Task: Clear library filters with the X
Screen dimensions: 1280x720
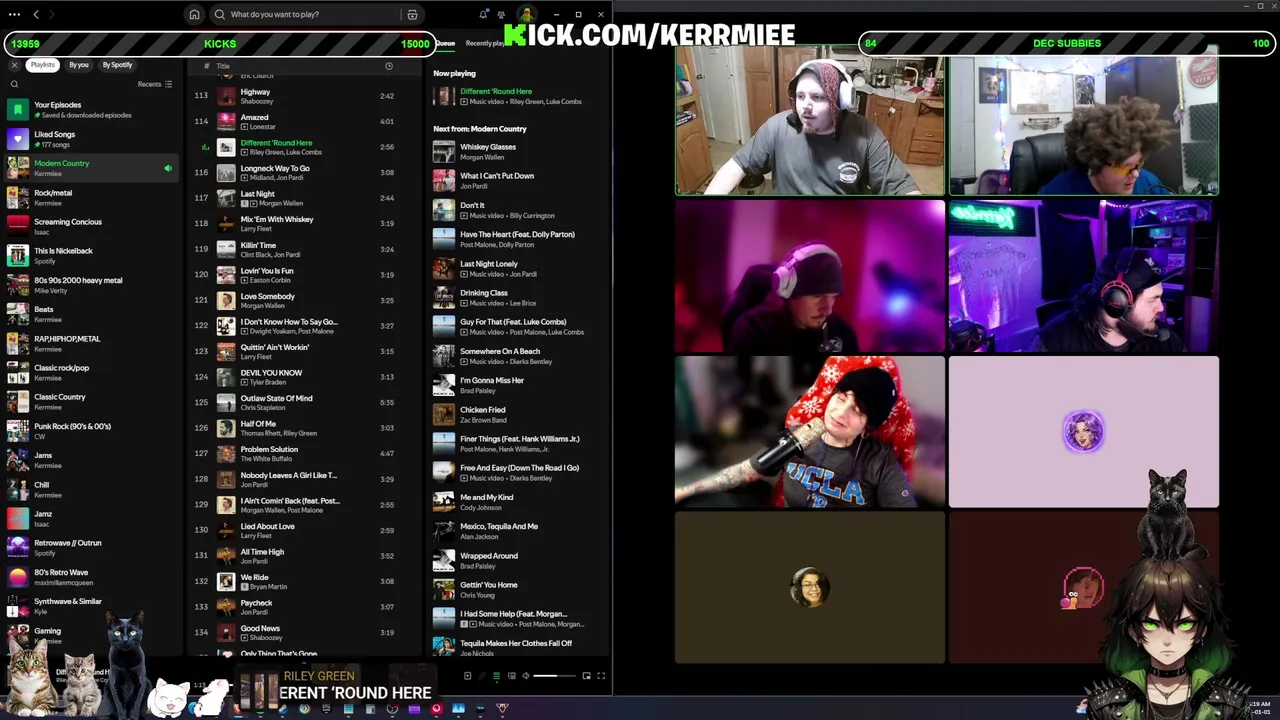Action: click(14, 65)
